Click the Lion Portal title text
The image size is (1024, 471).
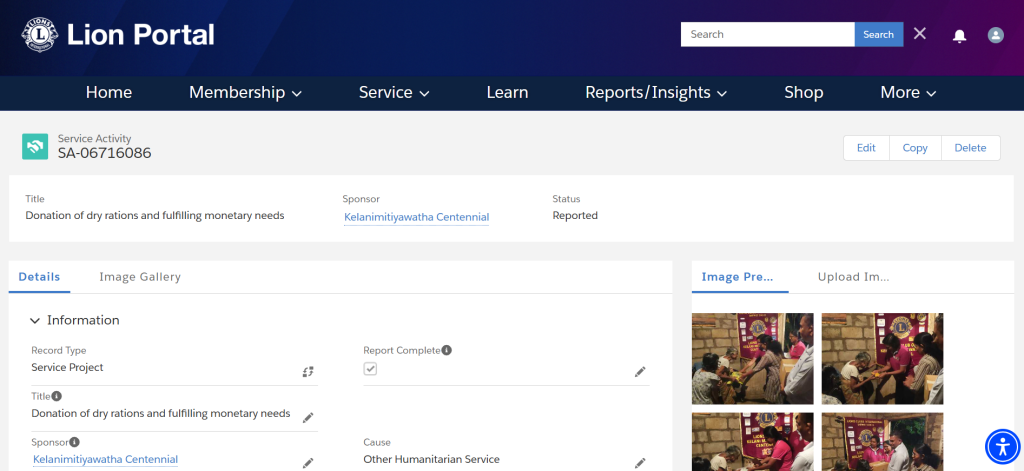click(140, 35)
